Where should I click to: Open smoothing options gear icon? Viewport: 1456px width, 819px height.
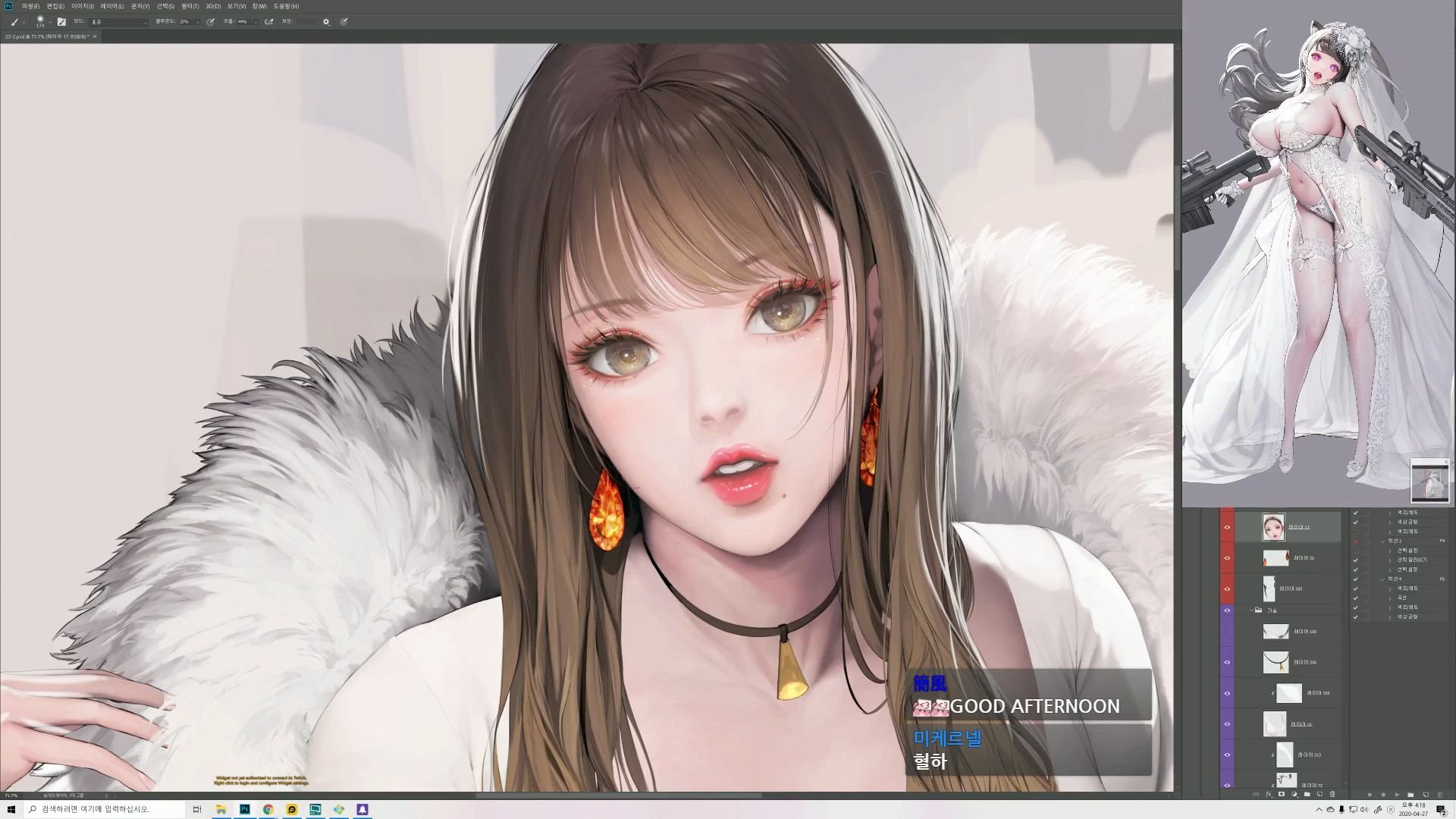click(x=326, y=22)
